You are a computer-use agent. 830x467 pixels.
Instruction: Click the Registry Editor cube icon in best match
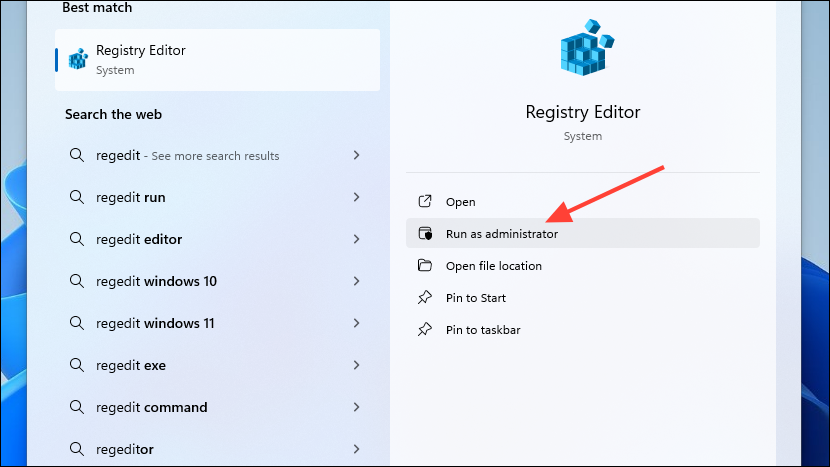(78, 59)
